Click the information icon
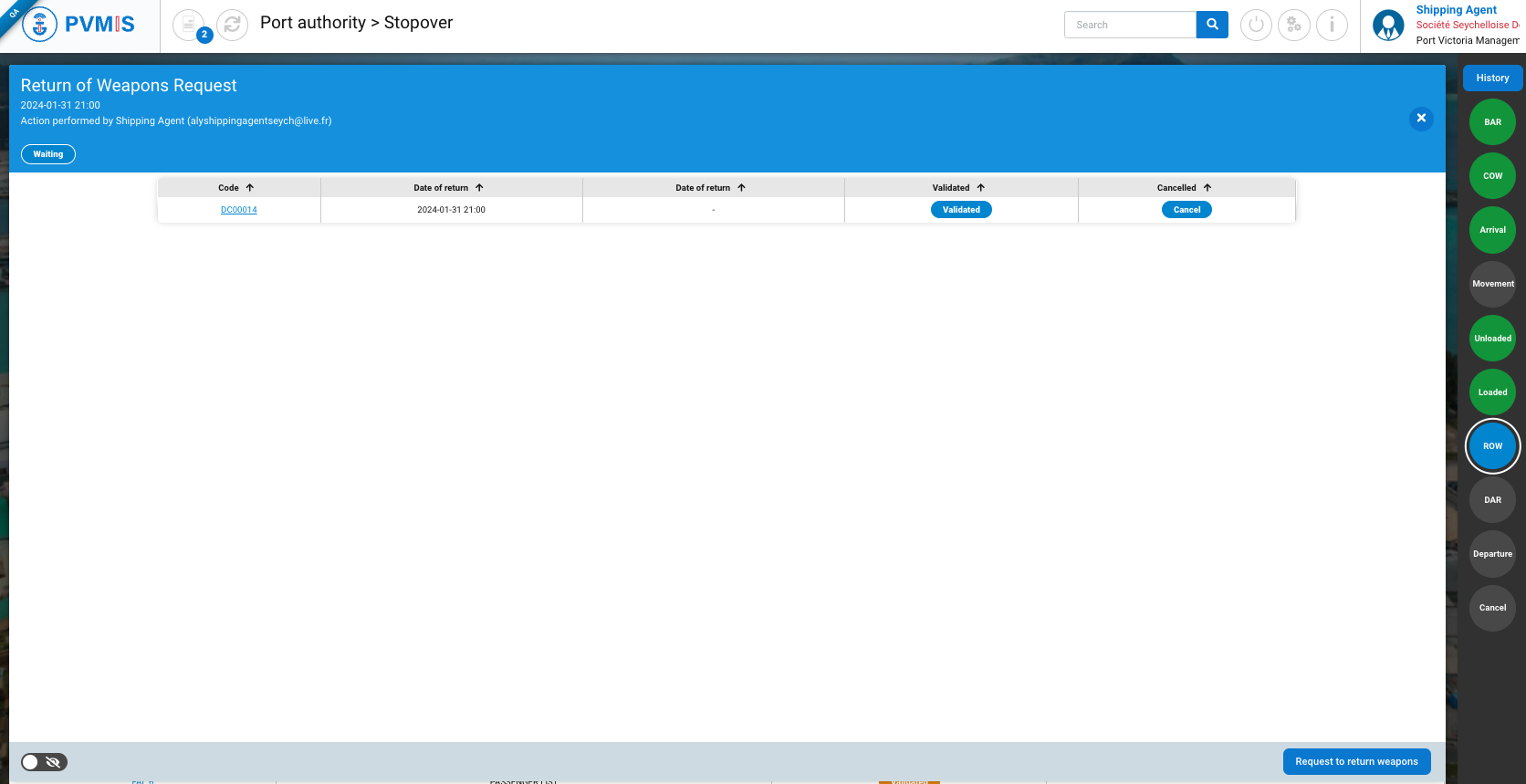 1332,25
